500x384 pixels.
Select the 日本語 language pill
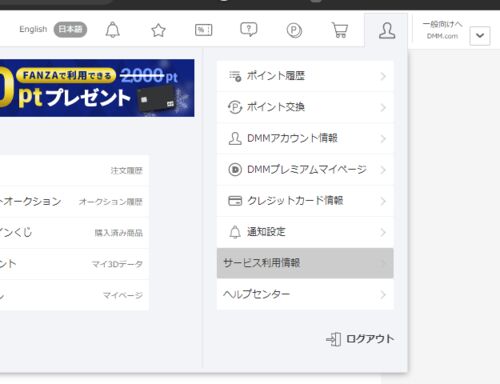click(x=70, y=29)
